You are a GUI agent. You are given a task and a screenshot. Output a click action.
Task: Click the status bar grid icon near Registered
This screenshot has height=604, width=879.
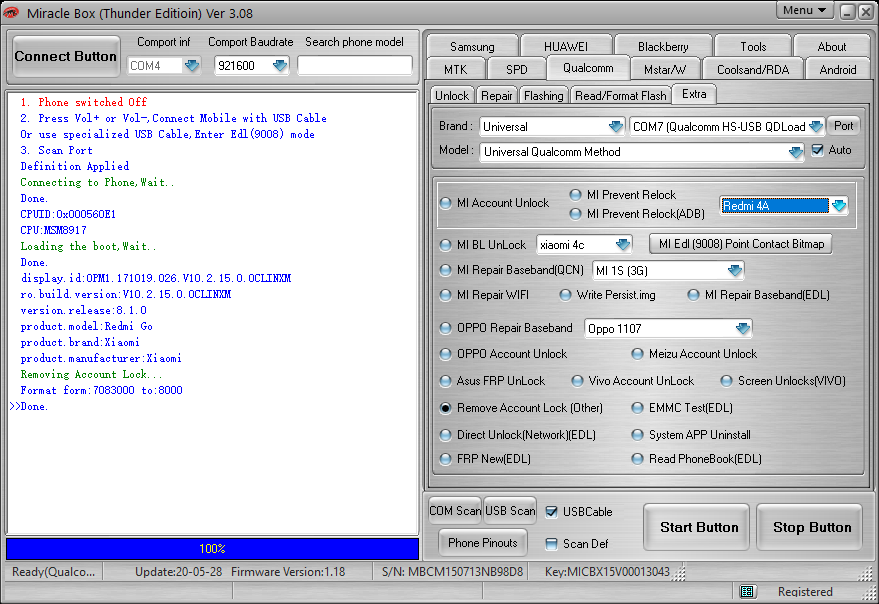coord(746,591)
